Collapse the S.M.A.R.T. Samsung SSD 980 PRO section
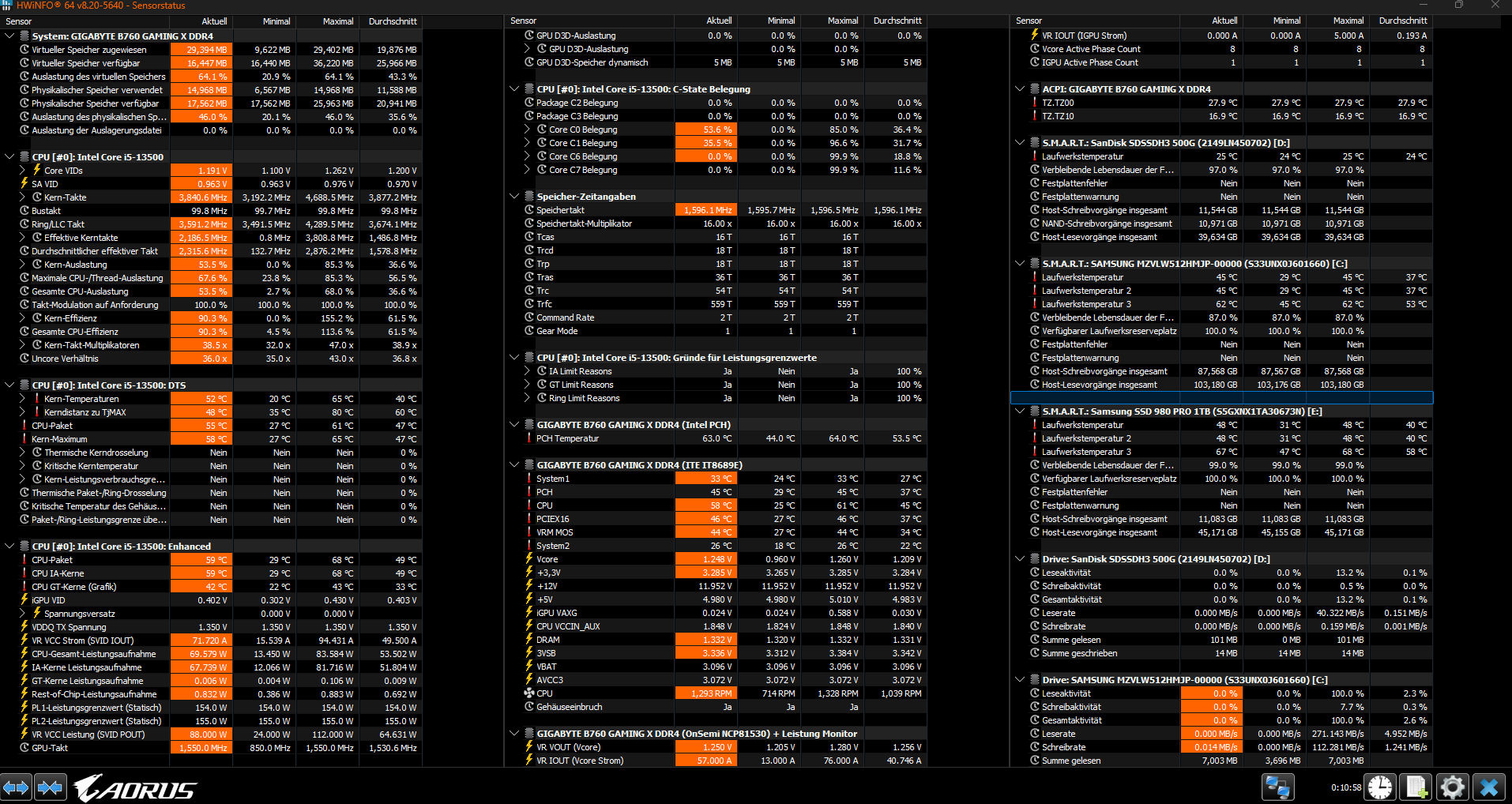Screen dimensions: 1512x804 [1020, 411]
